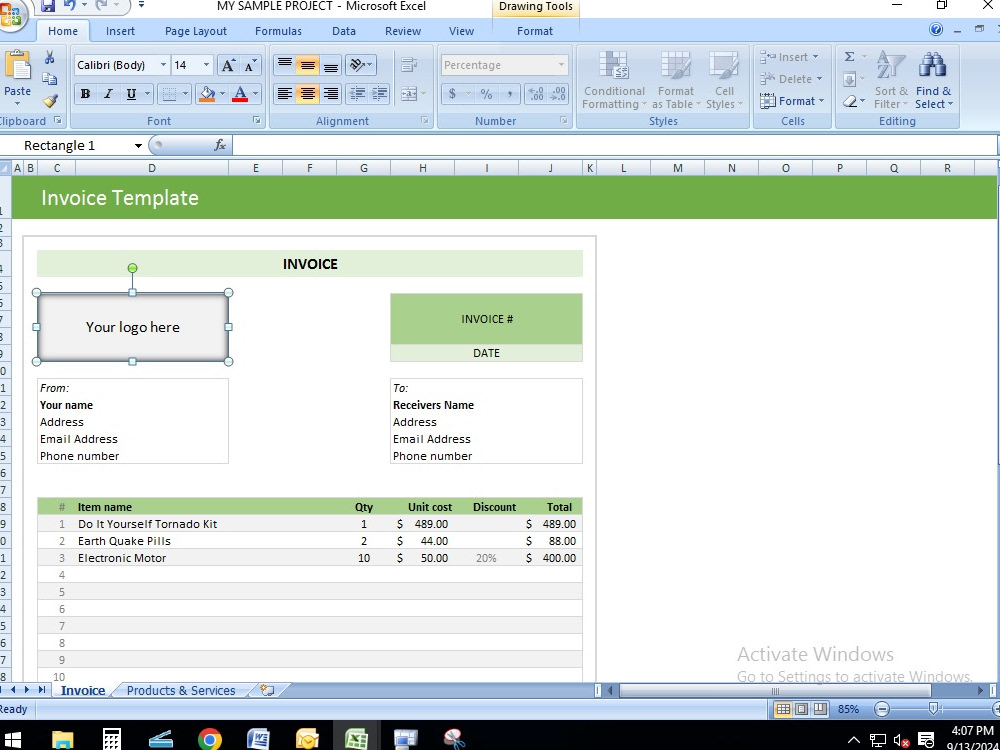This screenshot has width=1000, height=750.
Task: Toggle Align Text Right
Action: coord(330,94)
